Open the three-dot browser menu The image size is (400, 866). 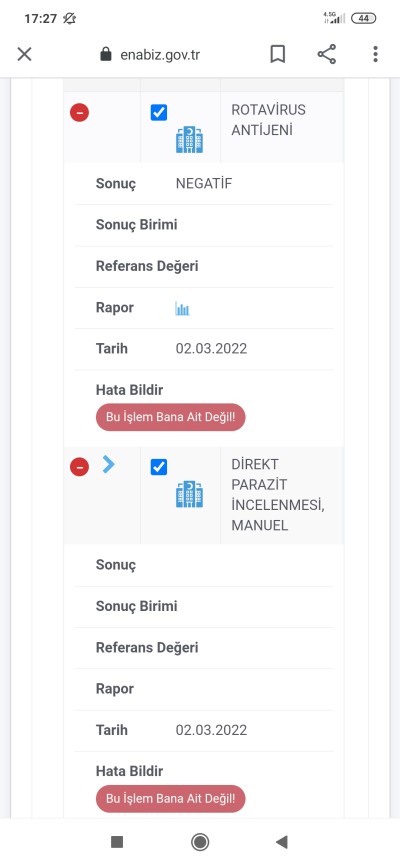tap(375, 54)
